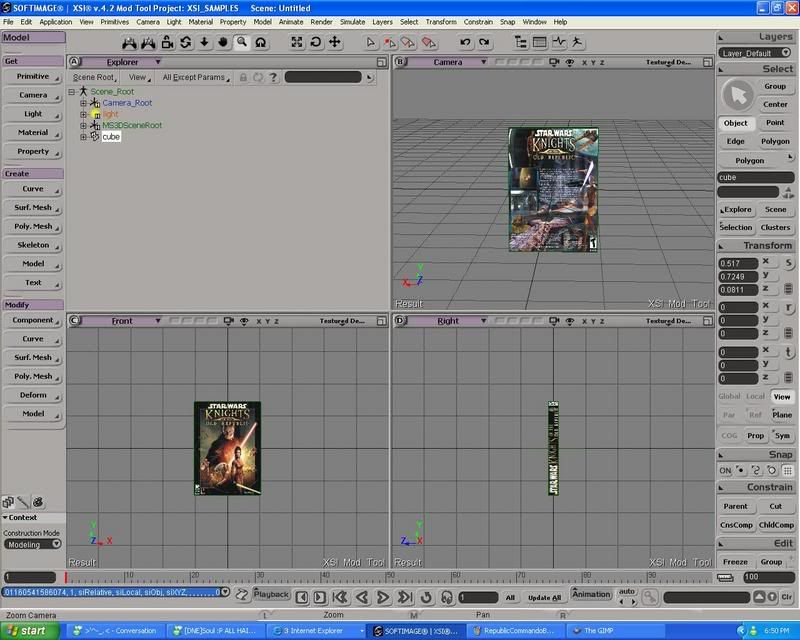Toggle eye icon in Camera viewport header
The width and height of the screenshot is (800, 640).
point(569,62)
